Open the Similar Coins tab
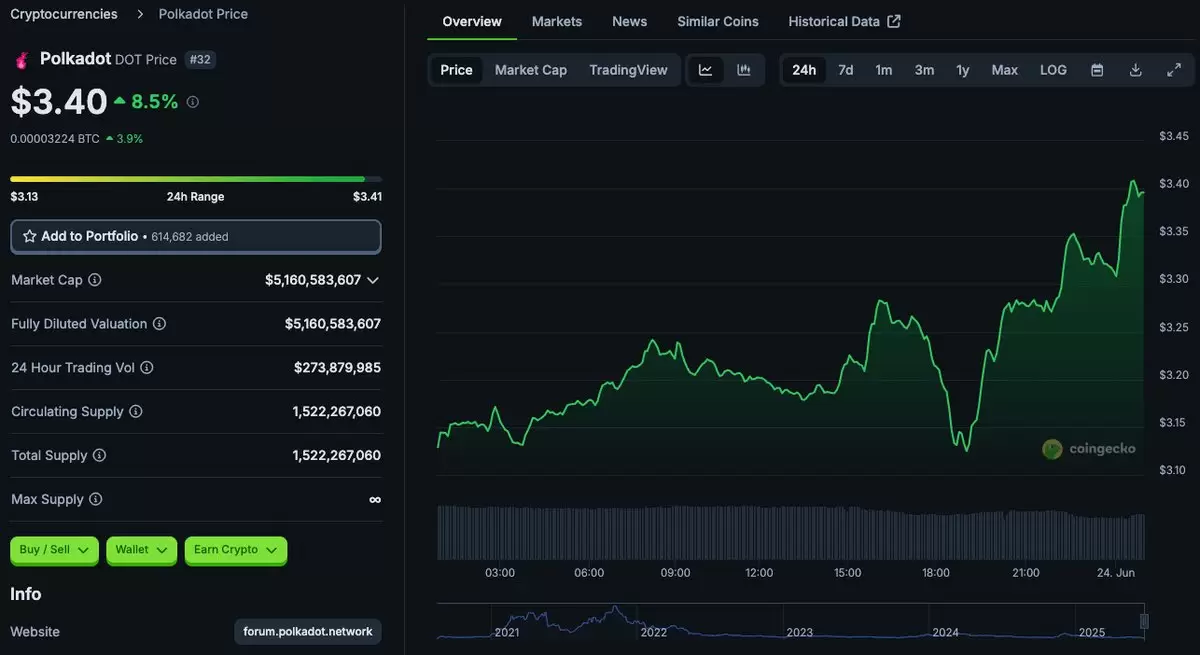This screenshot has width=1200, height=655. 718,21
